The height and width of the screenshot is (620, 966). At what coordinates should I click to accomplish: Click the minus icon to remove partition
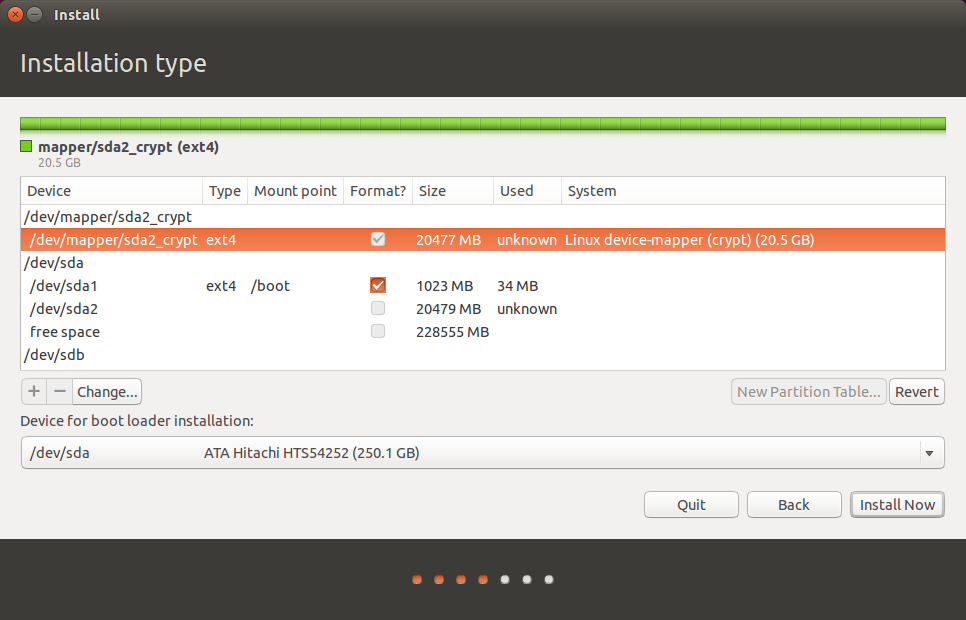click(59, 391)
